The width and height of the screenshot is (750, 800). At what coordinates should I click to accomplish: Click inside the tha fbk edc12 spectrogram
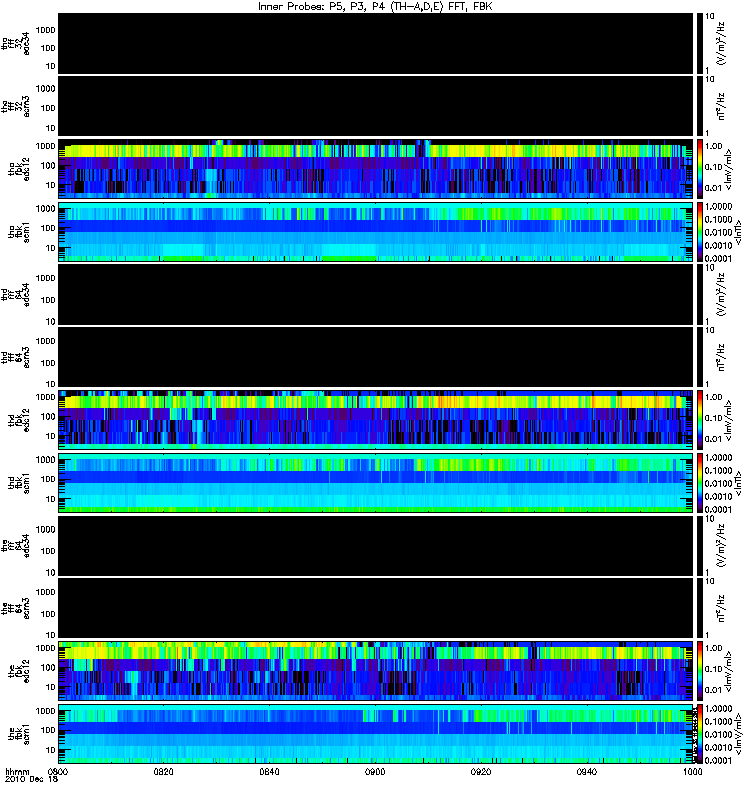click(376, 169)
